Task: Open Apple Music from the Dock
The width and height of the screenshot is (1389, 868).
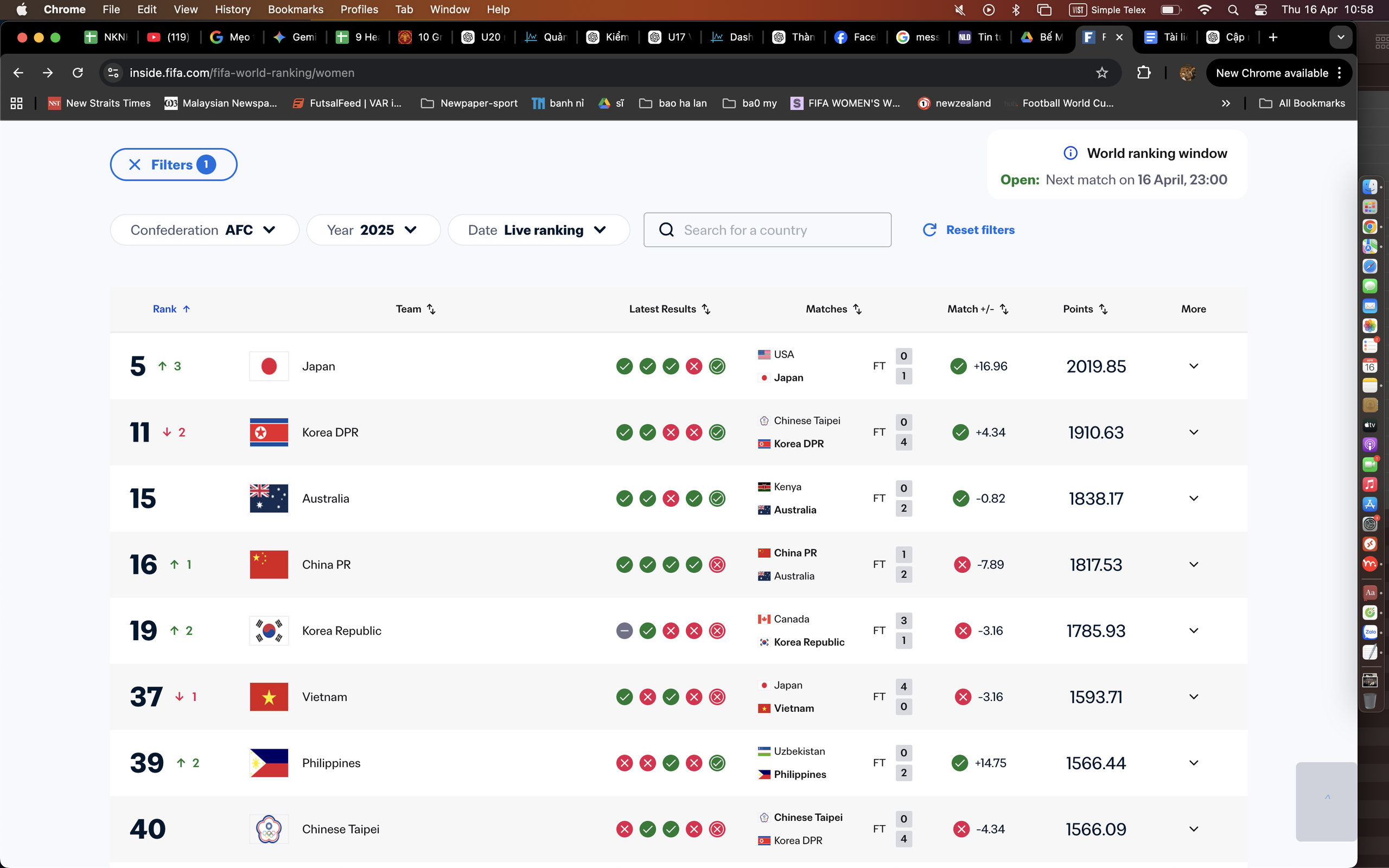Action: (x=1371, y=484)
